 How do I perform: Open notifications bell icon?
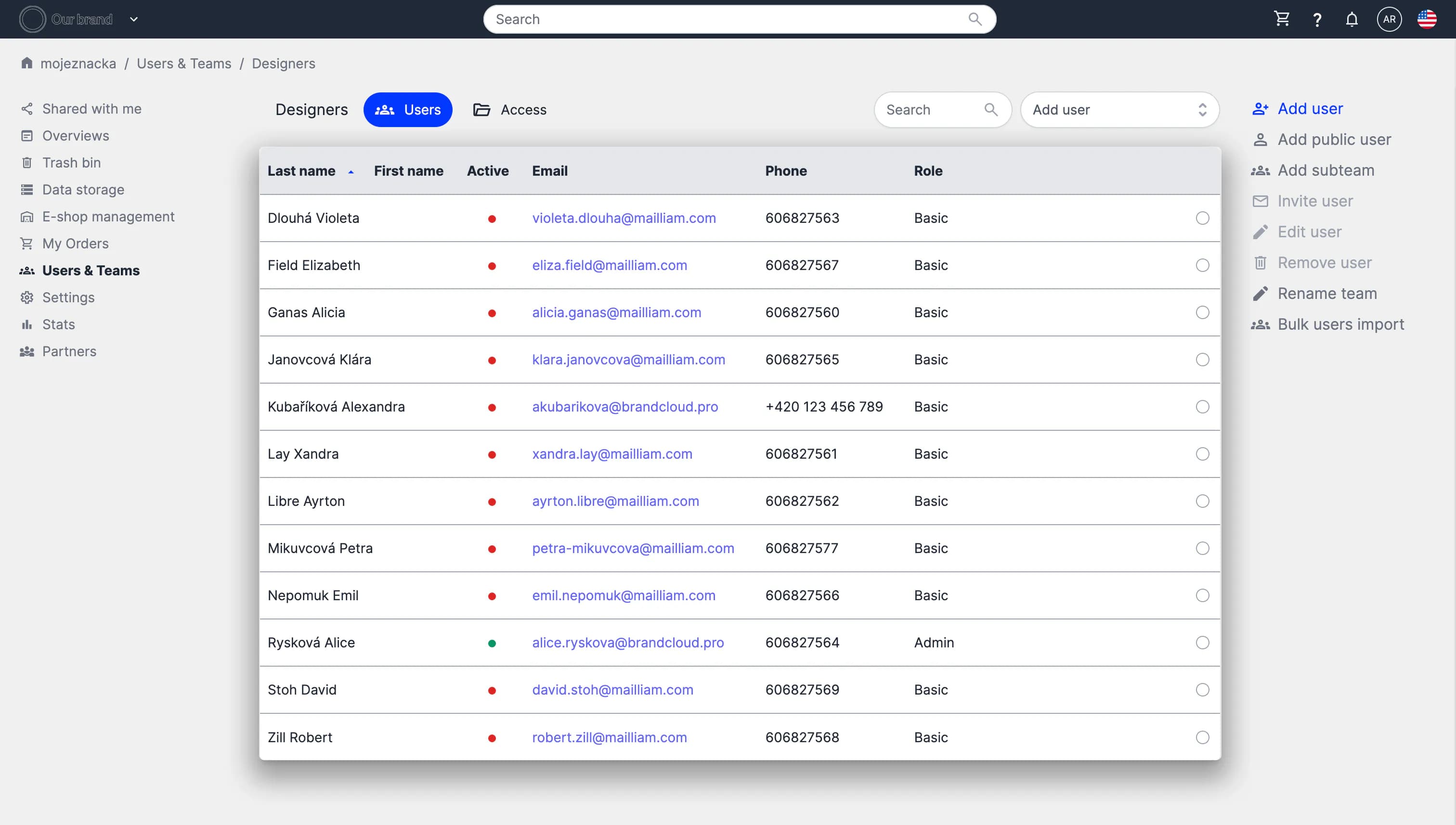[x=1352, y=20]
